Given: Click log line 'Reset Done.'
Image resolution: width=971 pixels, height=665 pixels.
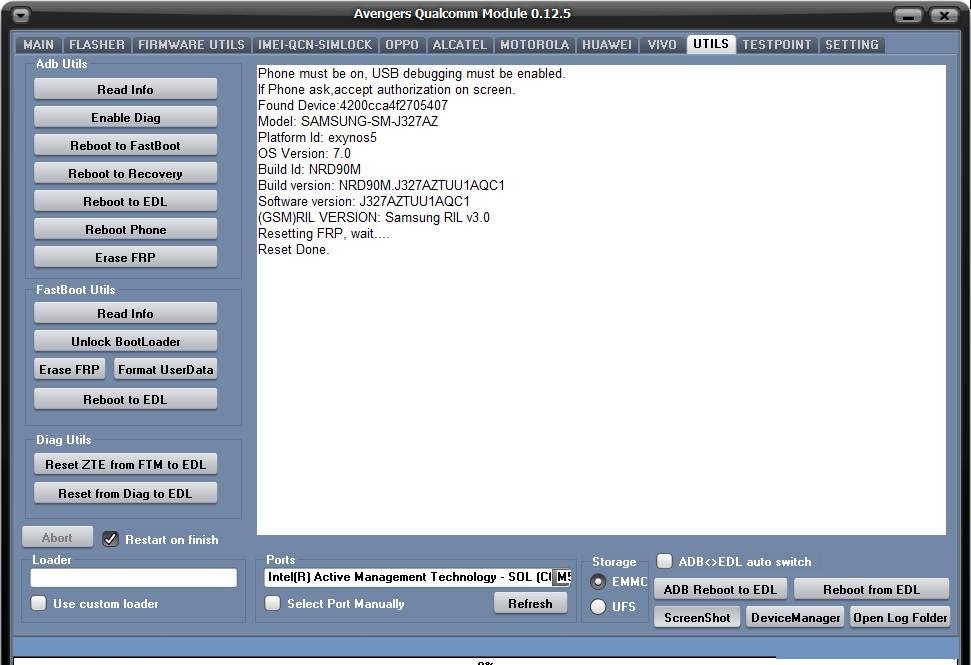Looking at the screenshot, I should click(x=294, y=250).
